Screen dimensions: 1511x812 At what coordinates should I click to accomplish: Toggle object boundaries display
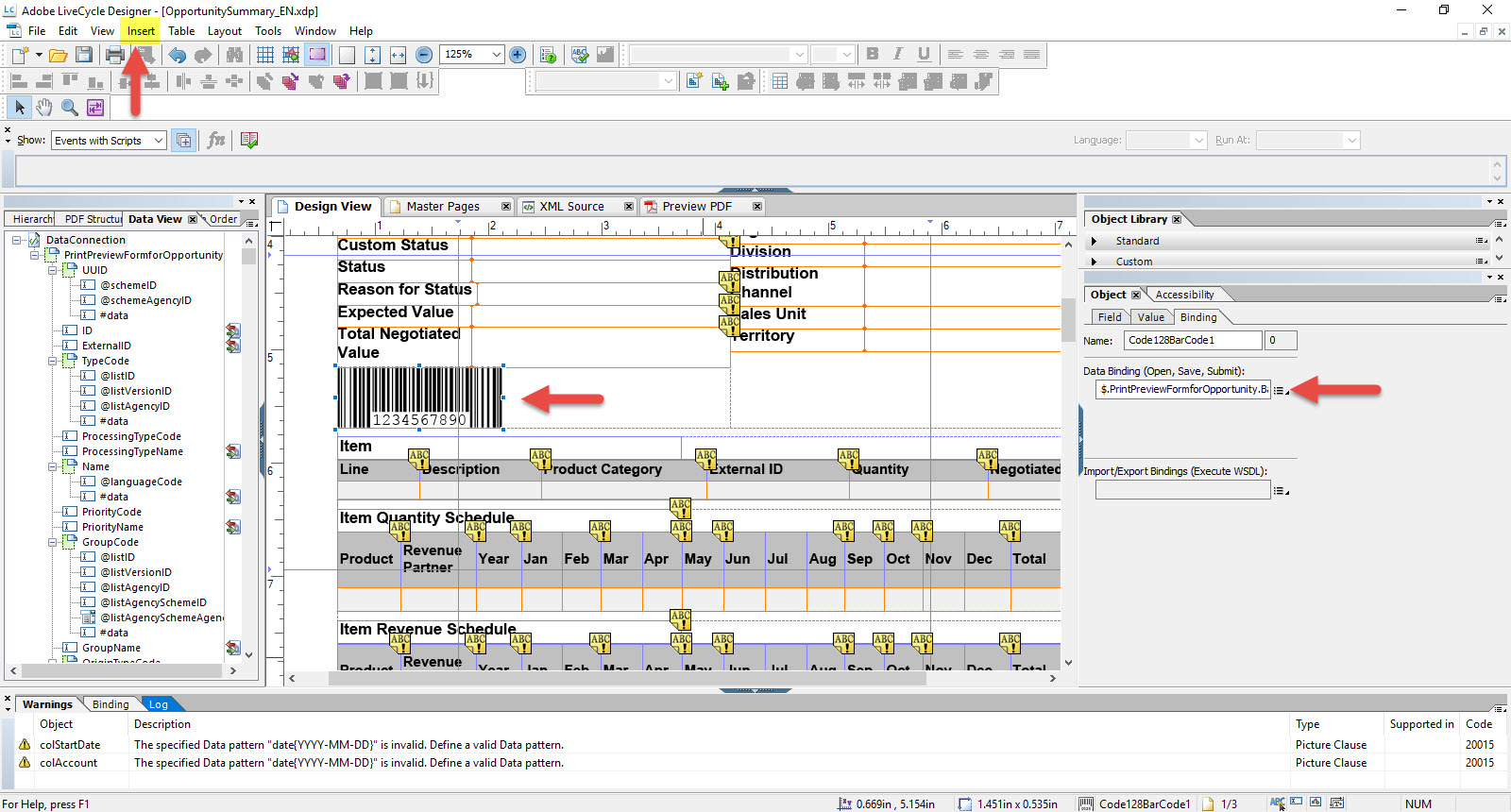pos(317,55)
